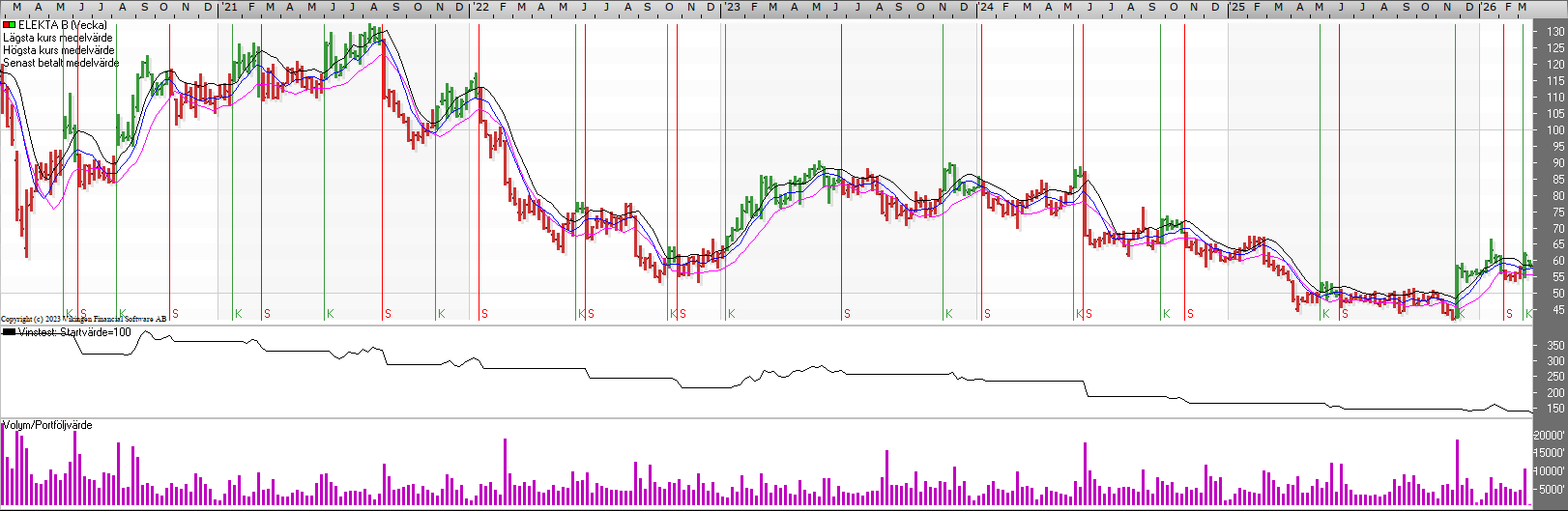The width and height of the screenshot is (1568, 511).
Task: Click the Vikingen Financial Software copyright text
Action: tap(84, 319)
